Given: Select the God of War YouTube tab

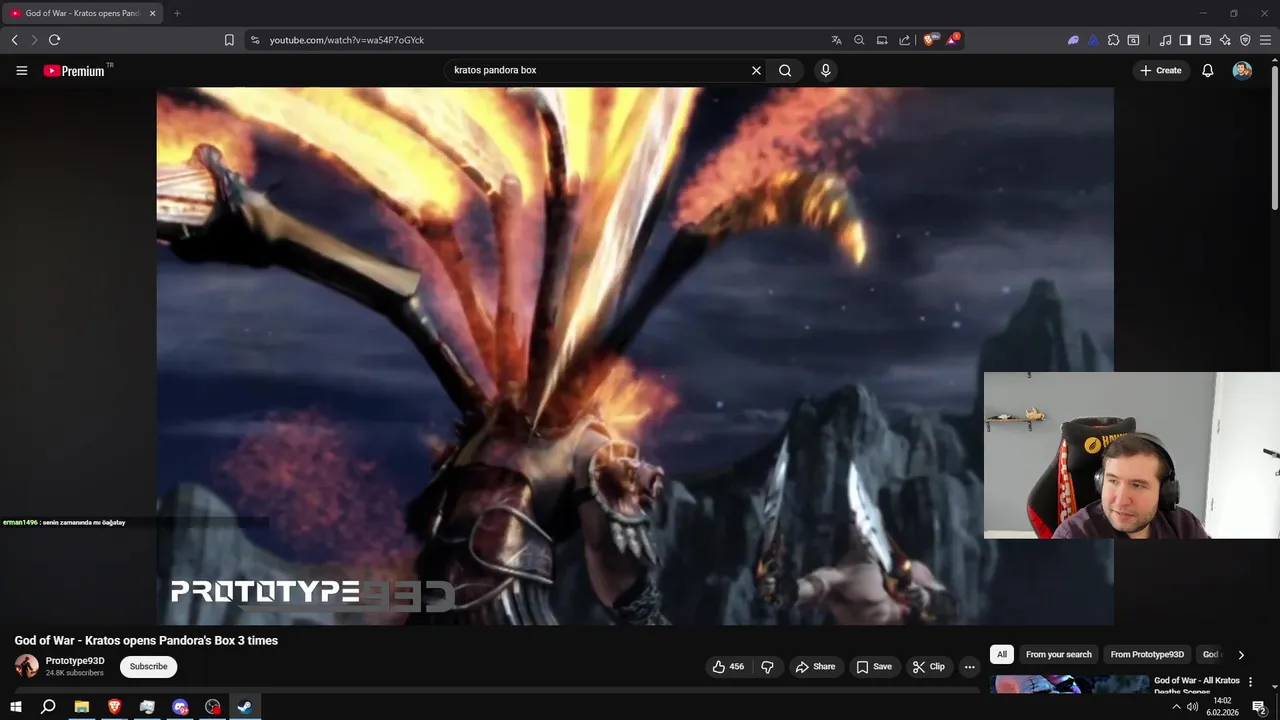Looking at the screenshot, I should 82,13.
